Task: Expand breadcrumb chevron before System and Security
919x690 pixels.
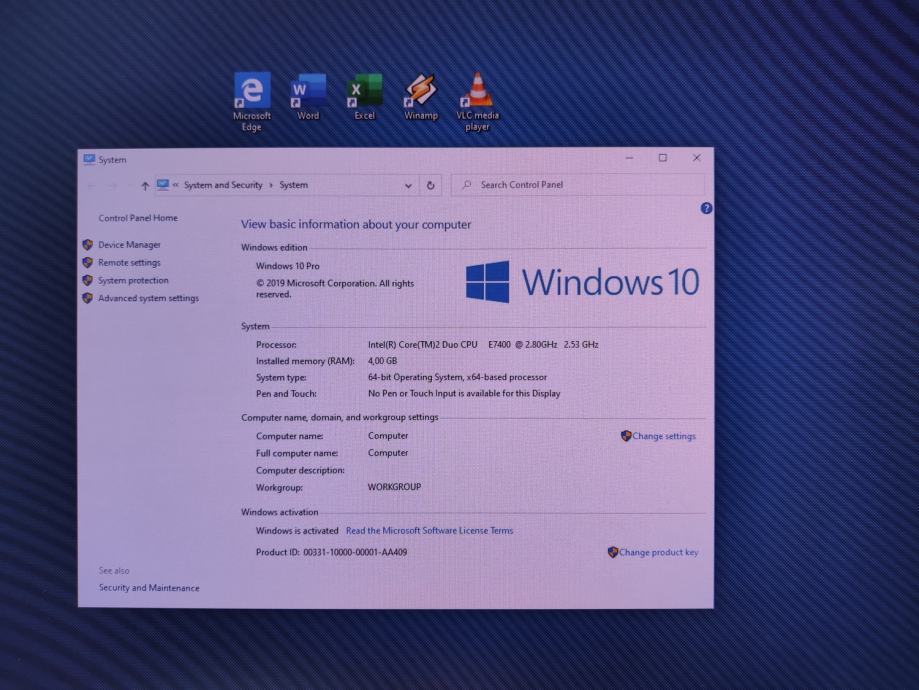Action: (x=175, y=185)
